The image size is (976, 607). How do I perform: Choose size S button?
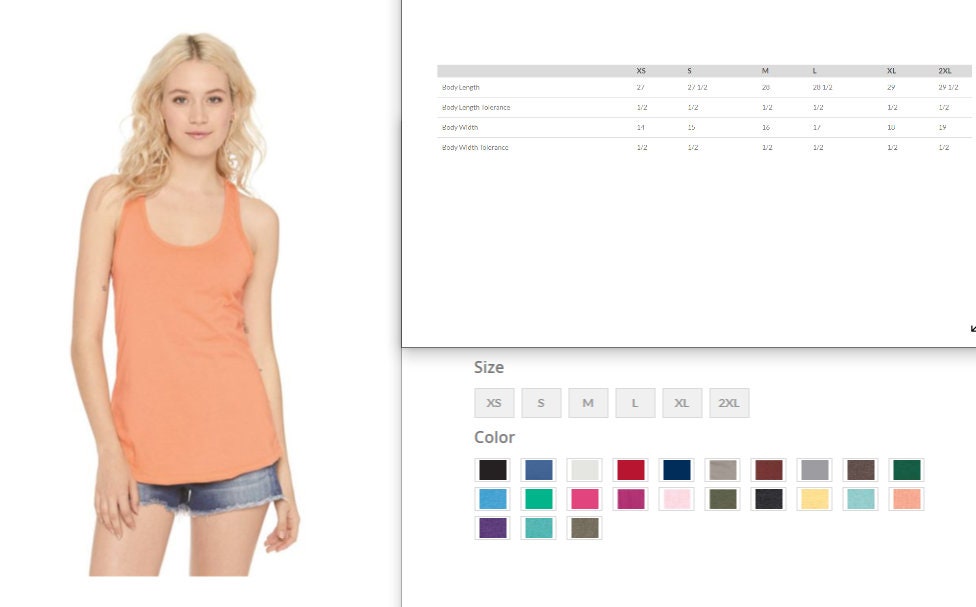[x=541, y=403]
